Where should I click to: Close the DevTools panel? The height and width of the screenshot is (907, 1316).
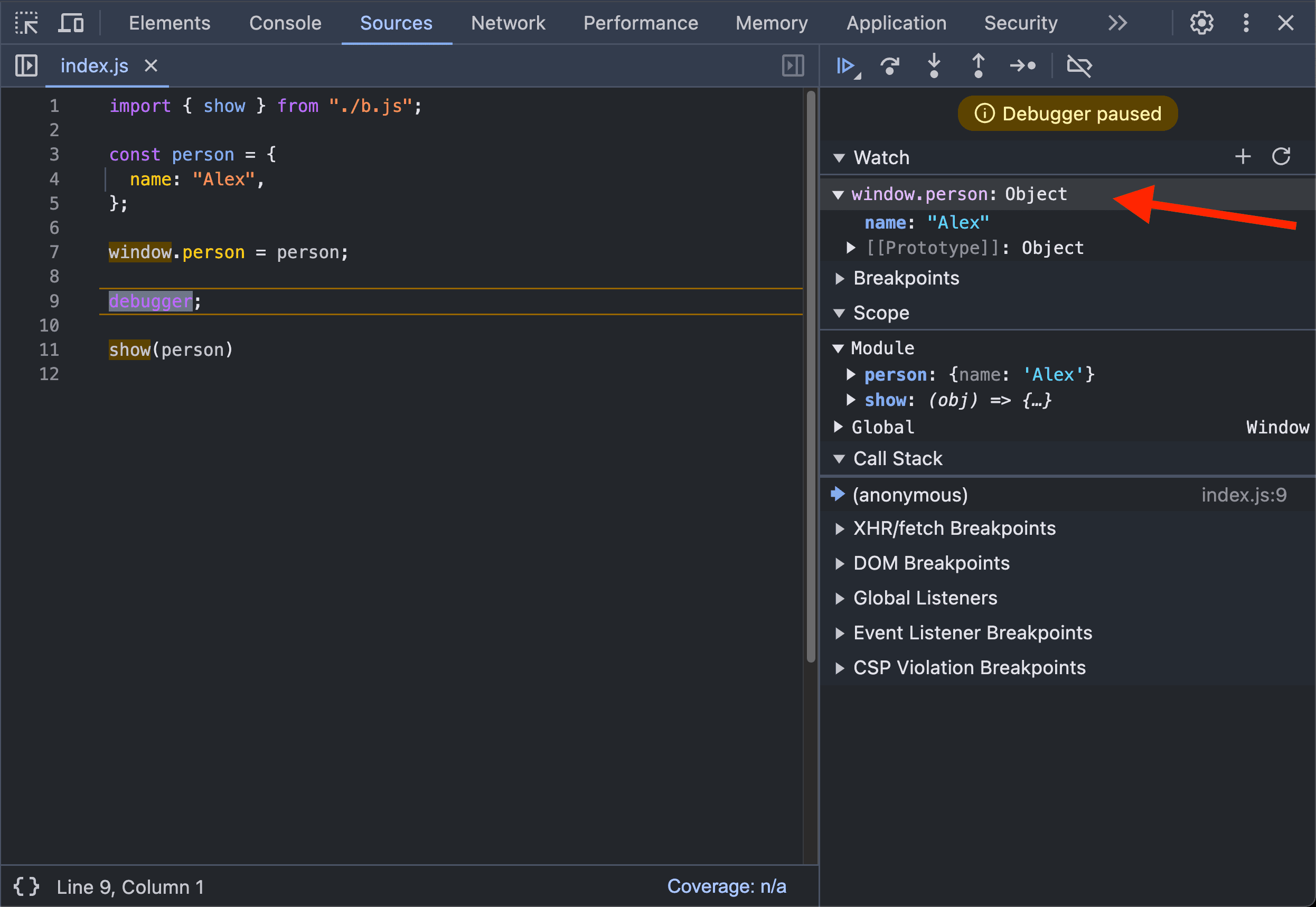pyautogui.click(x=1285, y=23)
